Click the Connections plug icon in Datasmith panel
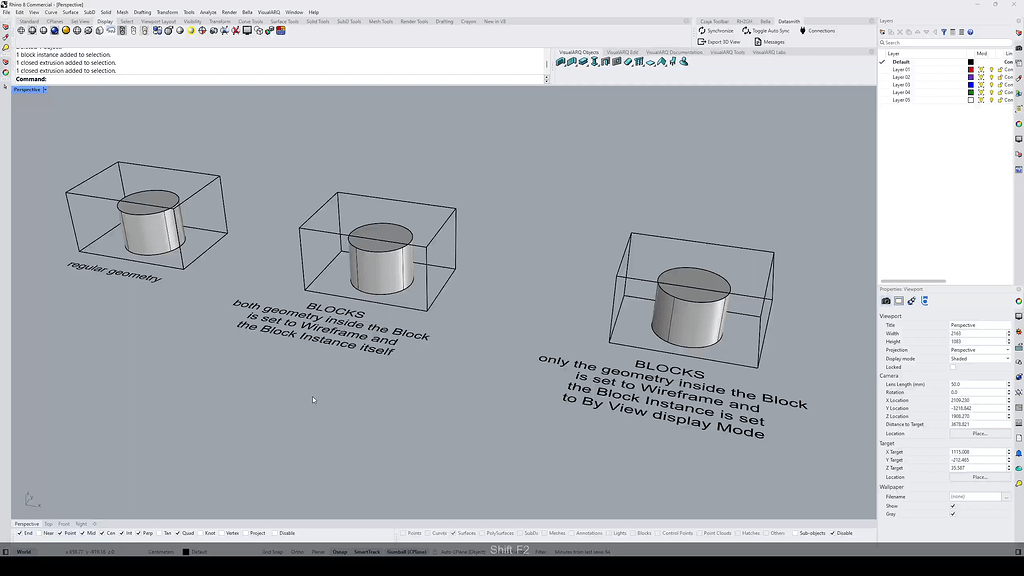1024x576 pixels. (802, 31)
